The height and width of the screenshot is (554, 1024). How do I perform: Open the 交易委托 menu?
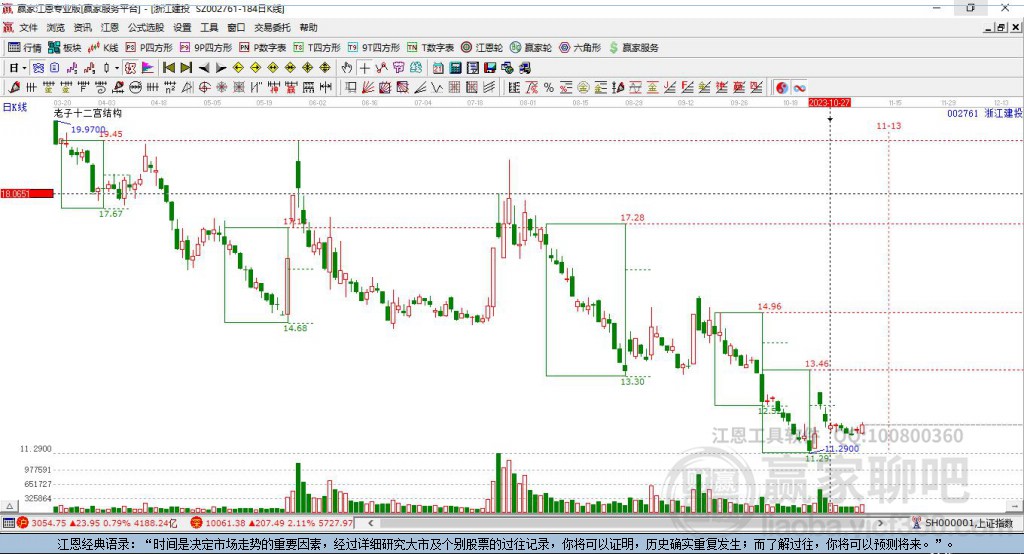click(x=272, y=27)
